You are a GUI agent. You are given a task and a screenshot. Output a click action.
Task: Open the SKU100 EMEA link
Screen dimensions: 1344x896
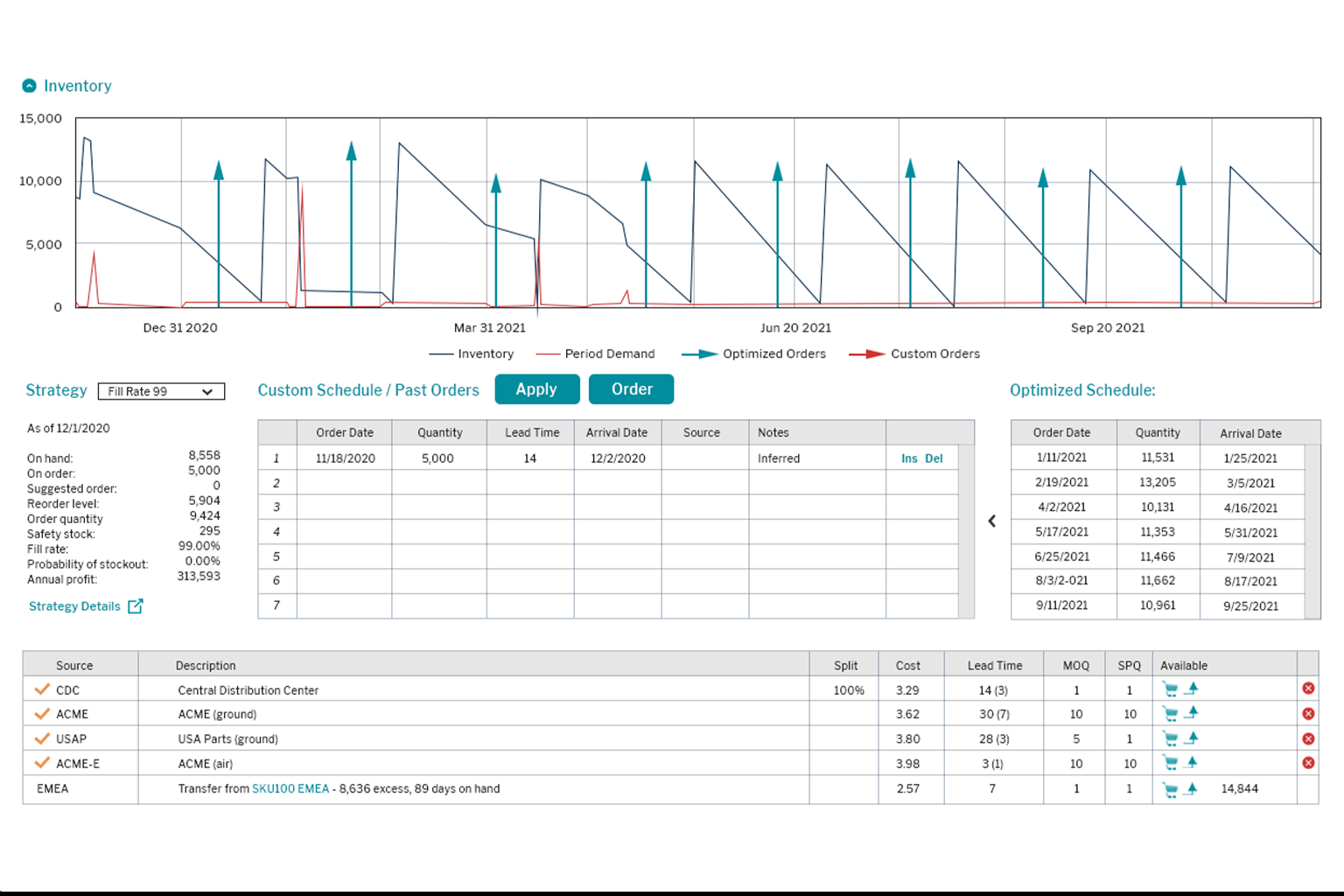[290, 788]
